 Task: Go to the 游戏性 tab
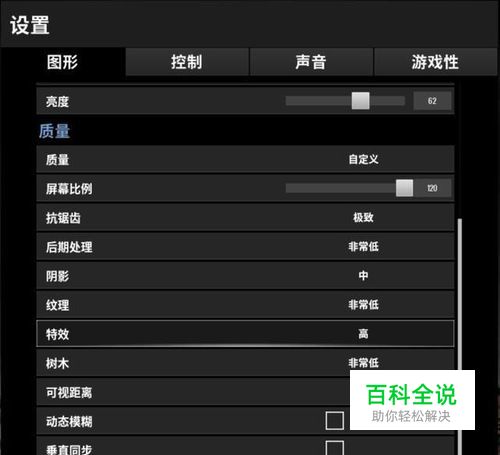435,62
